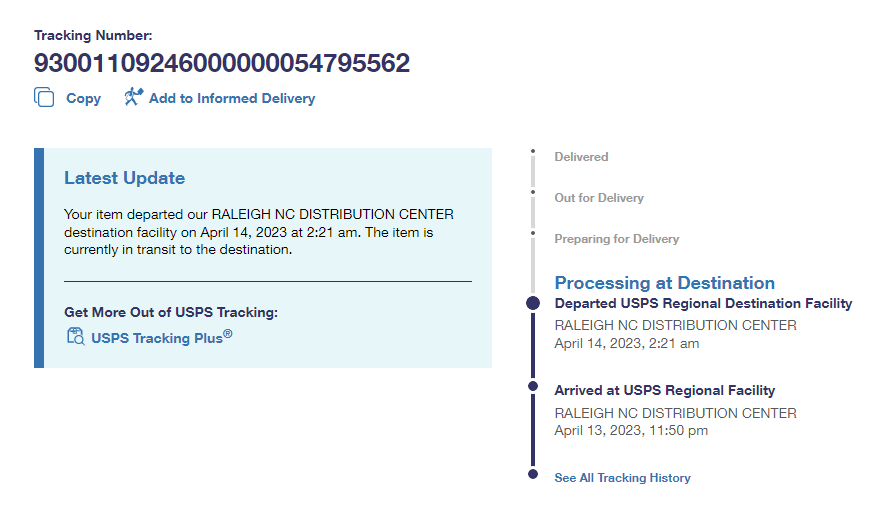Image resolution: width=889 pixels, height=505 pixels.
Task: Click the Delivered timeline dot
Action: (x=533, y=152)
